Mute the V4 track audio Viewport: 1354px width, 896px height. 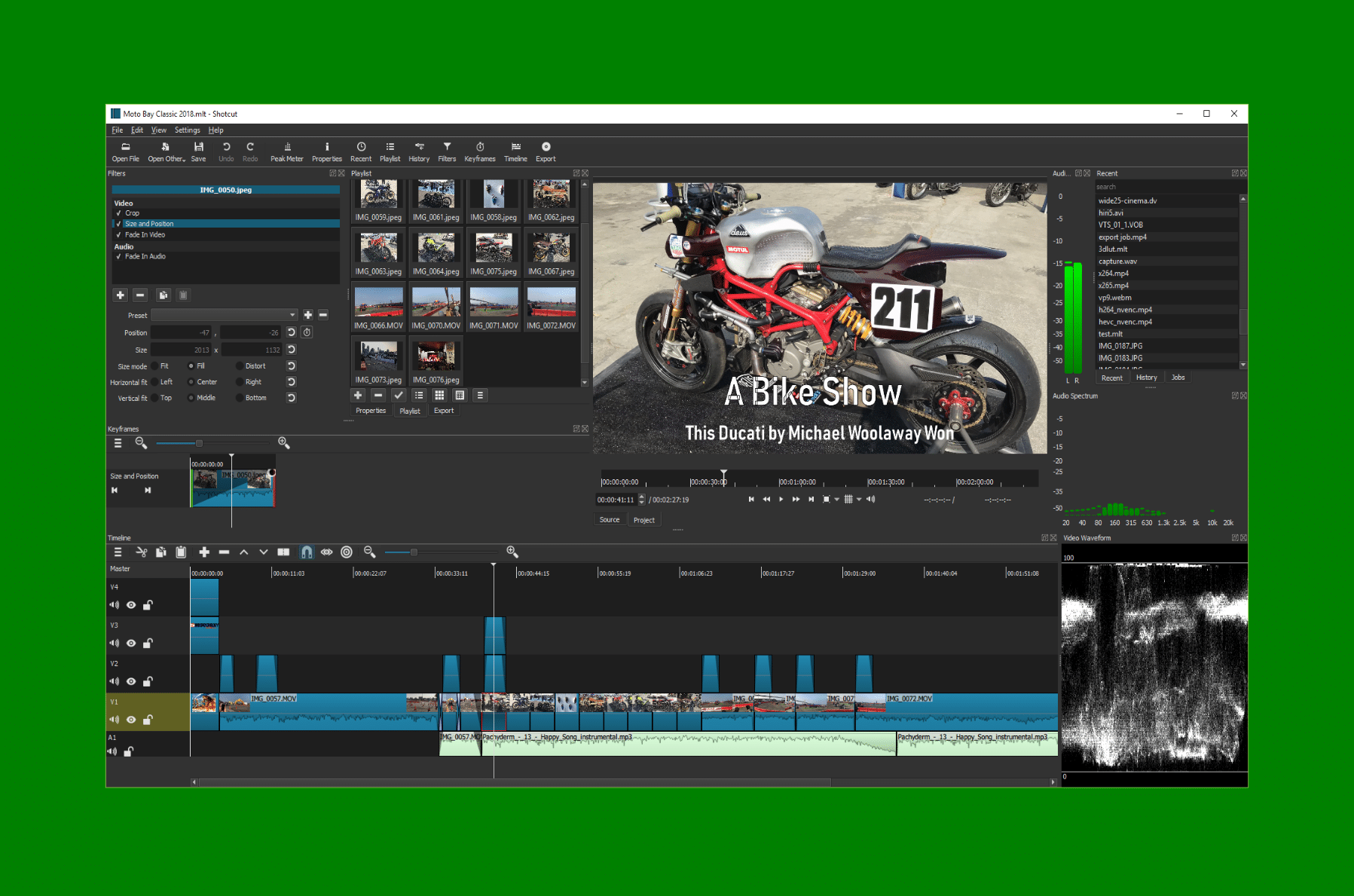coord(114,605)
